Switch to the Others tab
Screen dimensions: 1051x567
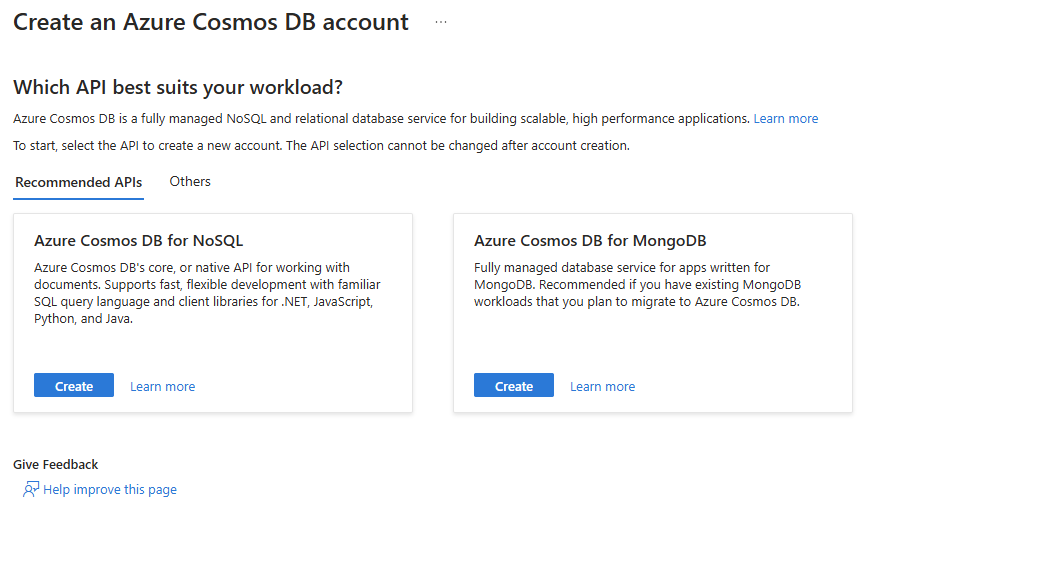pos(190,182)
